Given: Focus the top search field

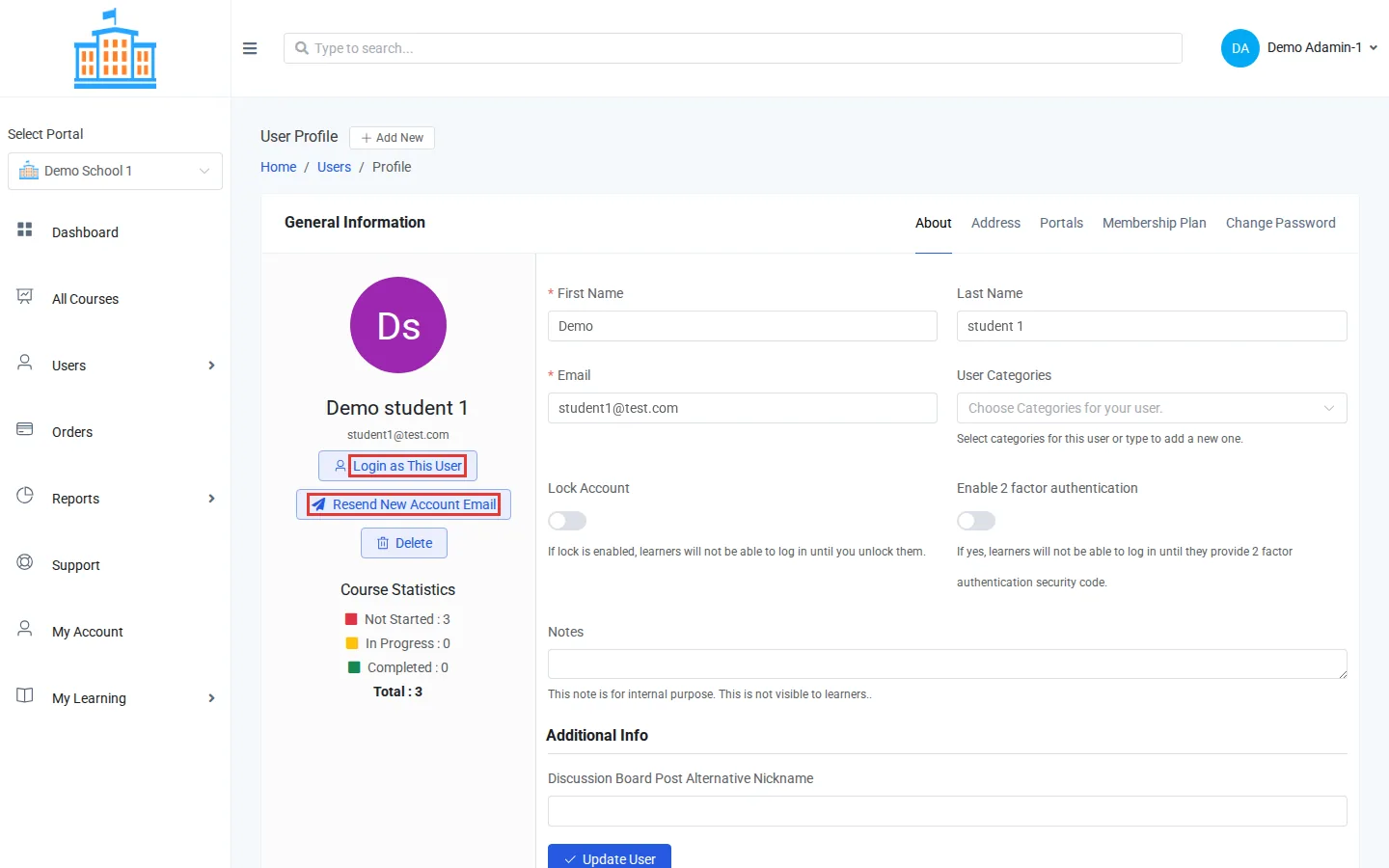Looking at the screenshot, I should (x=733, y=48).
